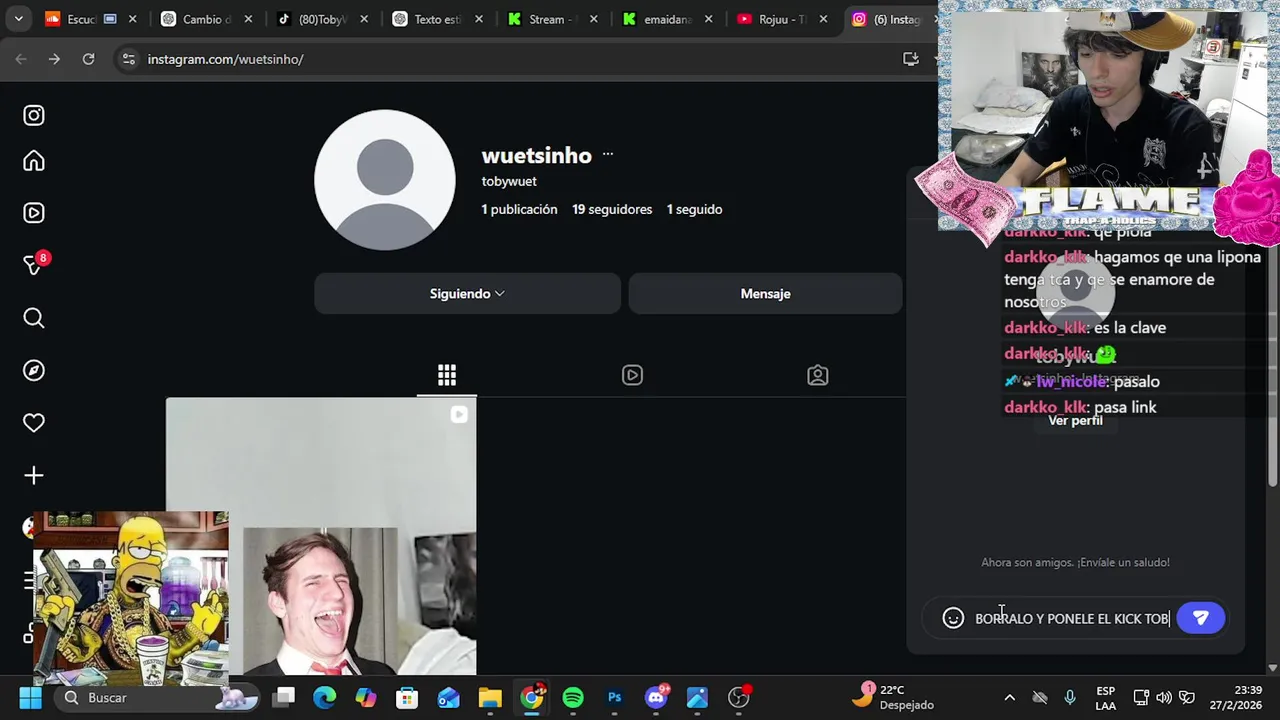Go forward with browser forward arrow

[x=54, y=59]
